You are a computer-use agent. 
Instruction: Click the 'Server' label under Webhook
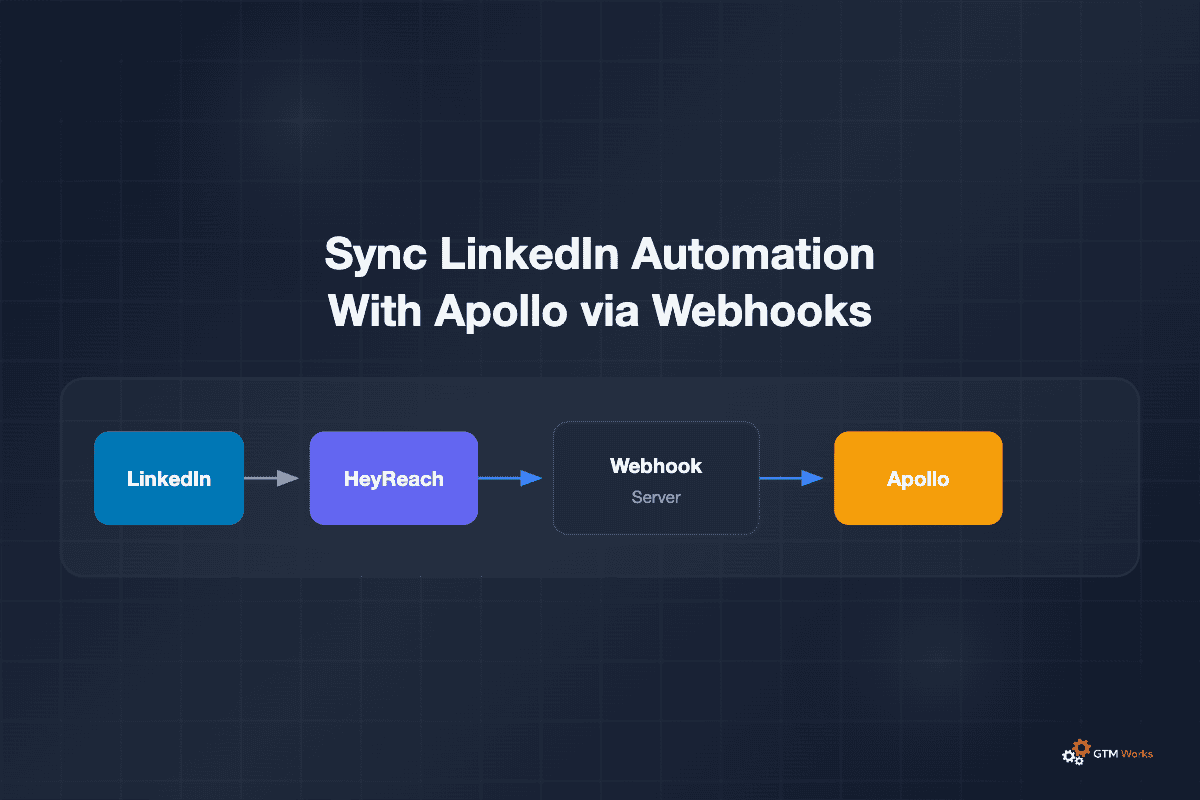pyautogui.click(x=656, y=497)
